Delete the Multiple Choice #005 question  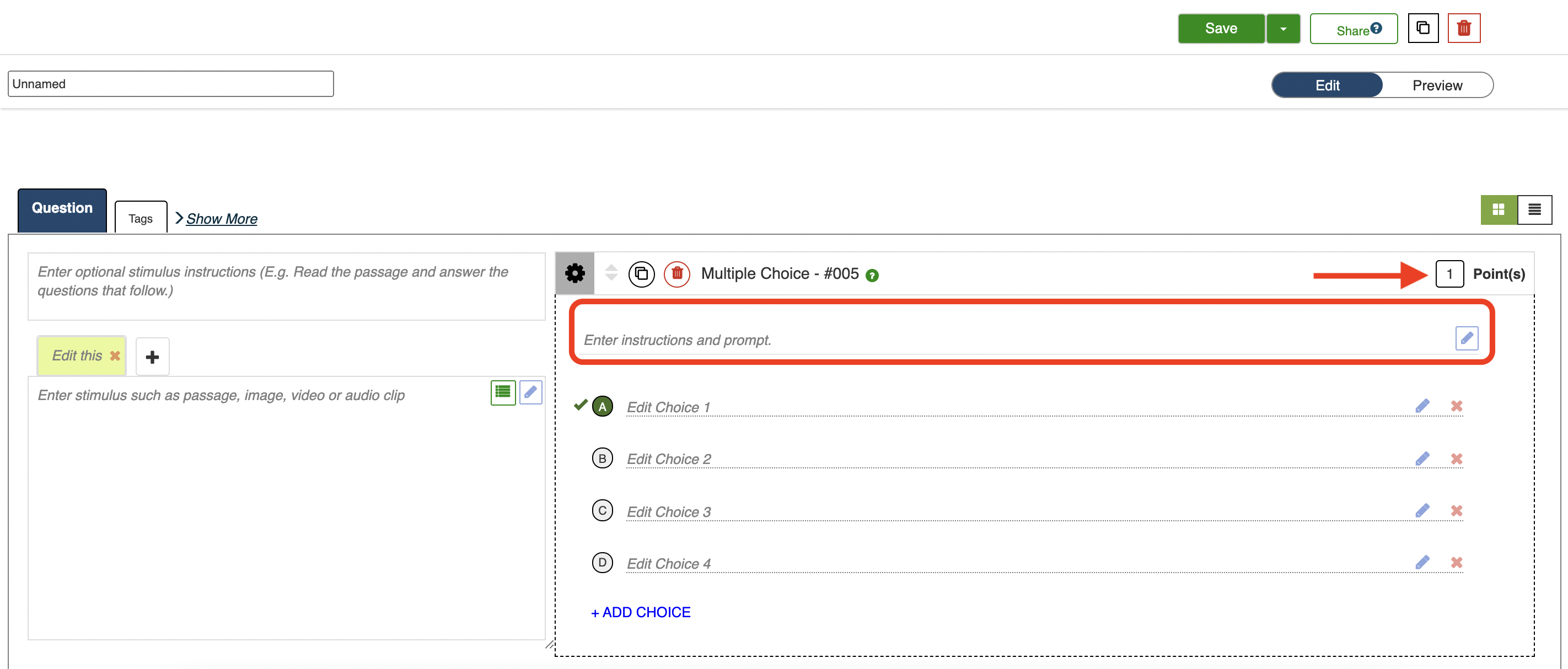pos(677,274)
